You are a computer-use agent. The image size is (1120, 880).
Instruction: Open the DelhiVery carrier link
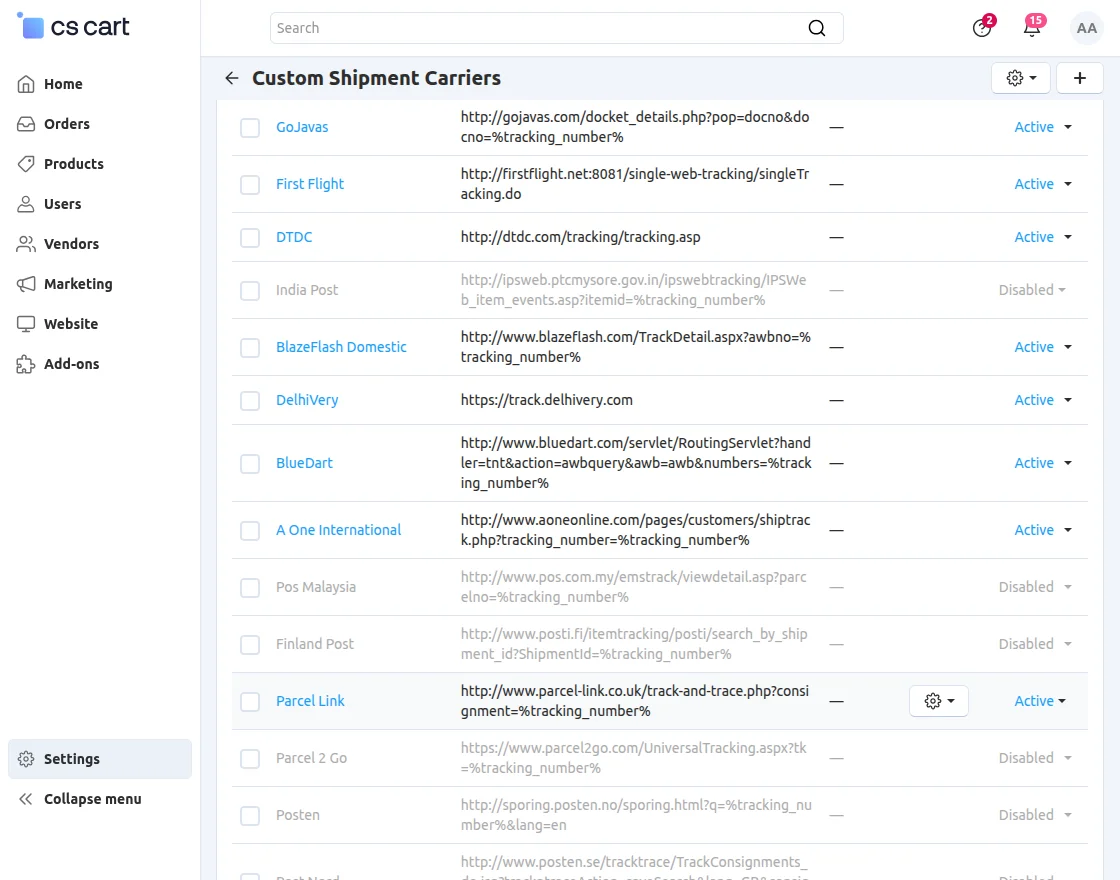click(307, 400)
